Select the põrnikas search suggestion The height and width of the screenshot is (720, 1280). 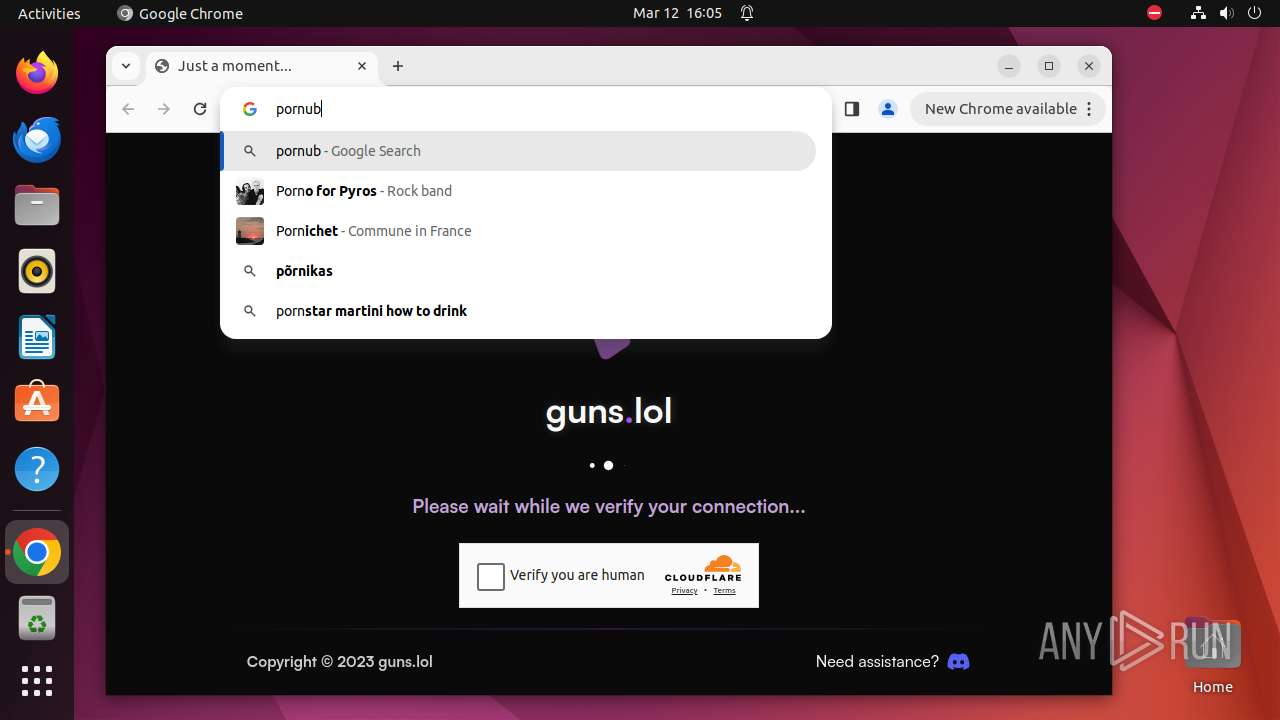point(518,271)
